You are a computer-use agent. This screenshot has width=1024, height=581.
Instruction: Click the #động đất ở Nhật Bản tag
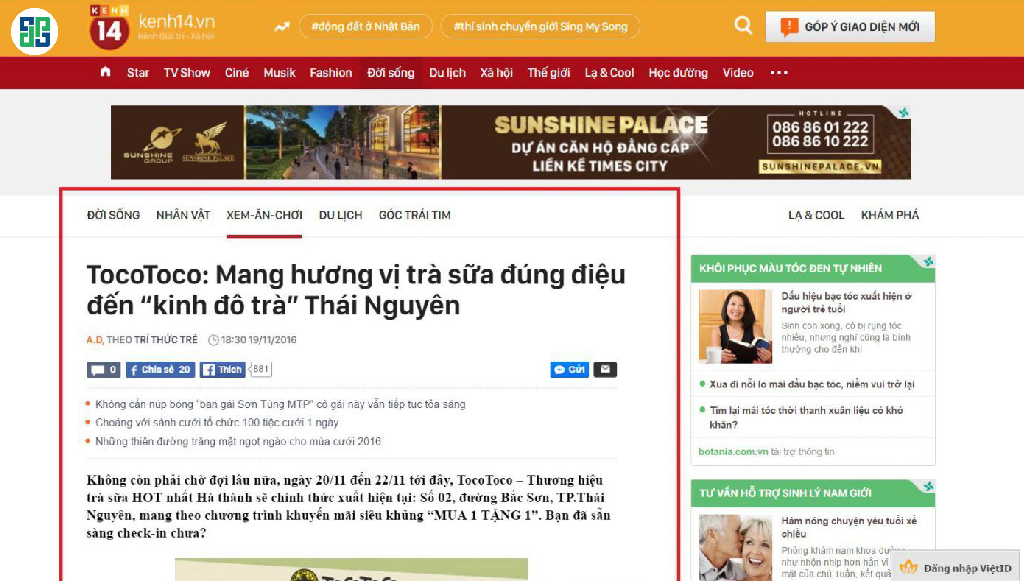365,27
